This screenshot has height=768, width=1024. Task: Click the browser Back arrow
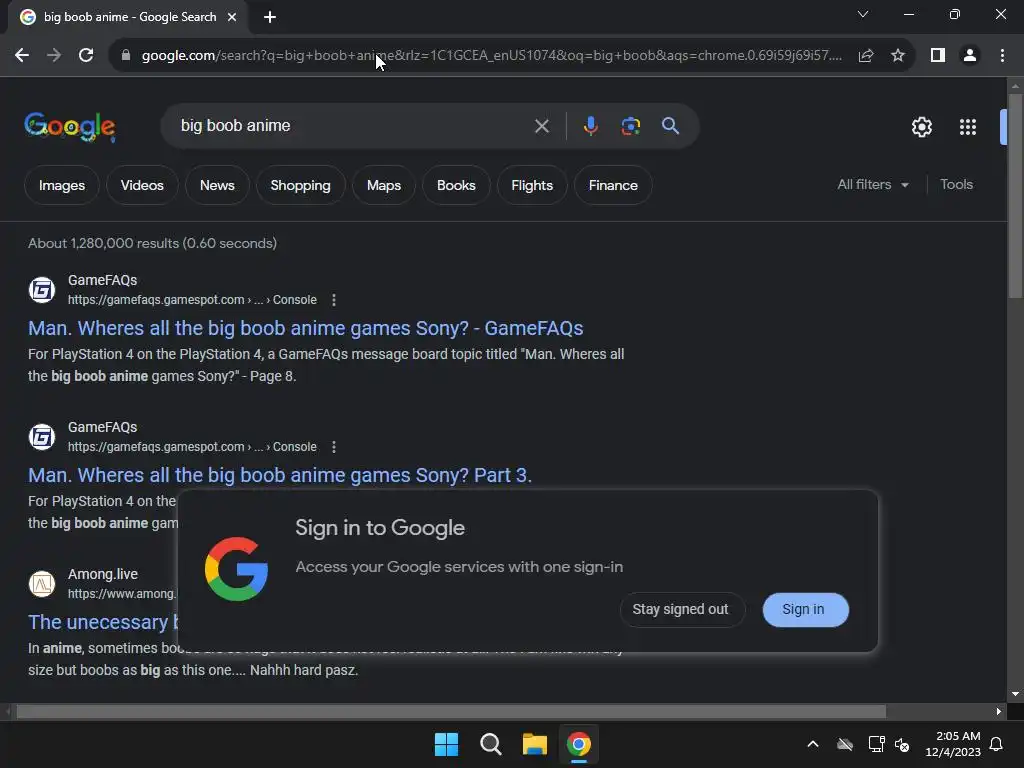(x=22, y=56)
